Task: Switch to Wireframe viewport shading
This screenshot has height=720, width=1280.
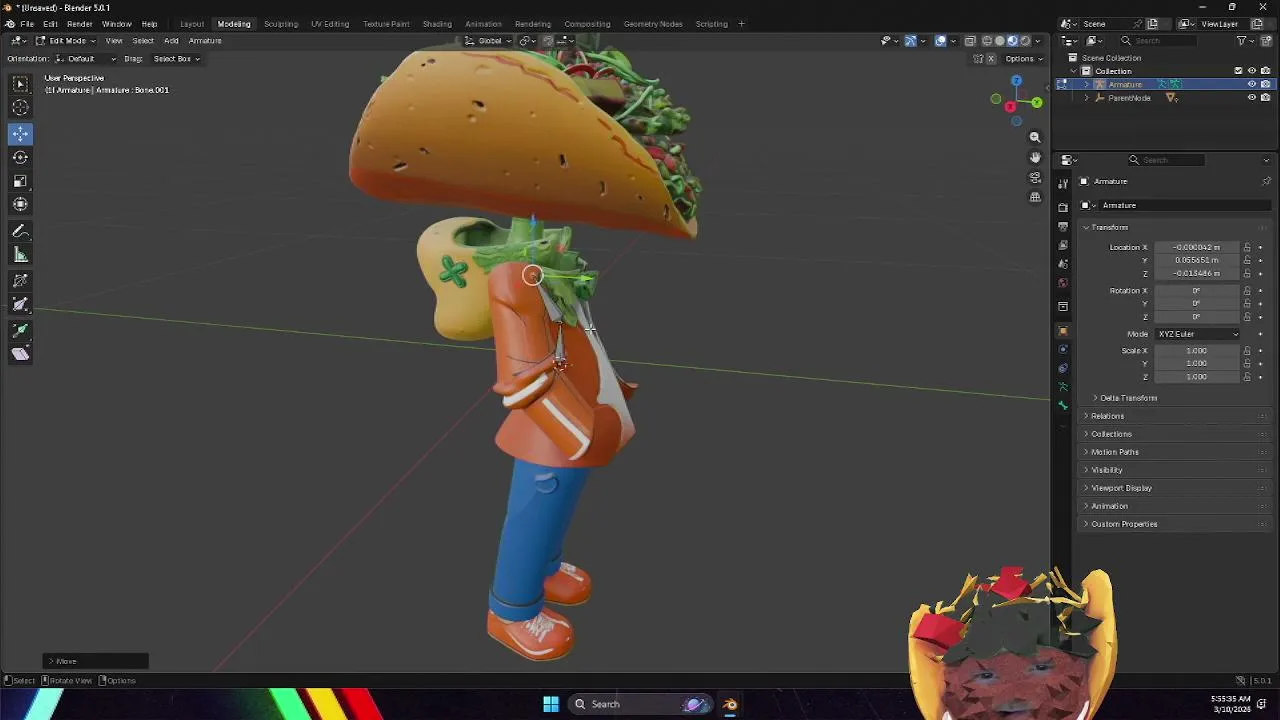Action: pos(987,41)
